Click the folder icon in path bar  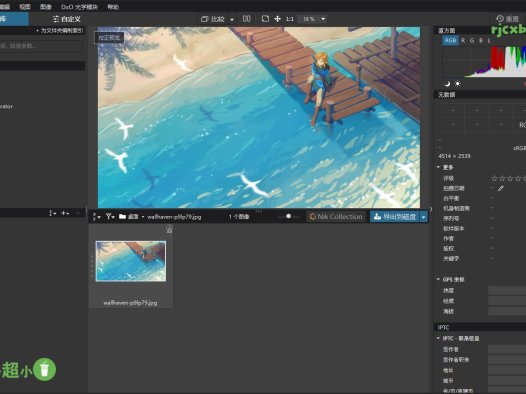[122, 217]
